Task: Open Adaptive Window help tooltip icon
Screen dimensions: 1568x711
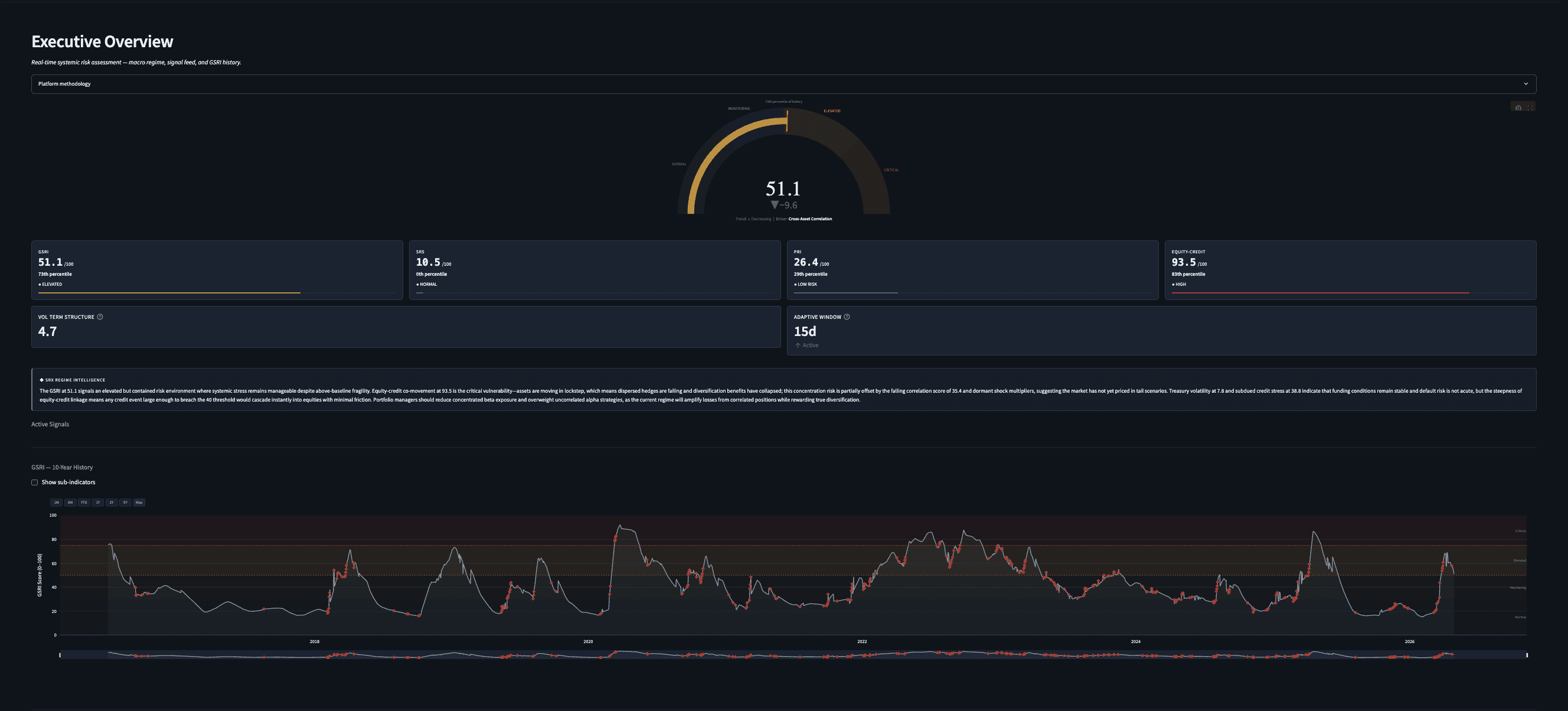Action: tap(847, 317)
